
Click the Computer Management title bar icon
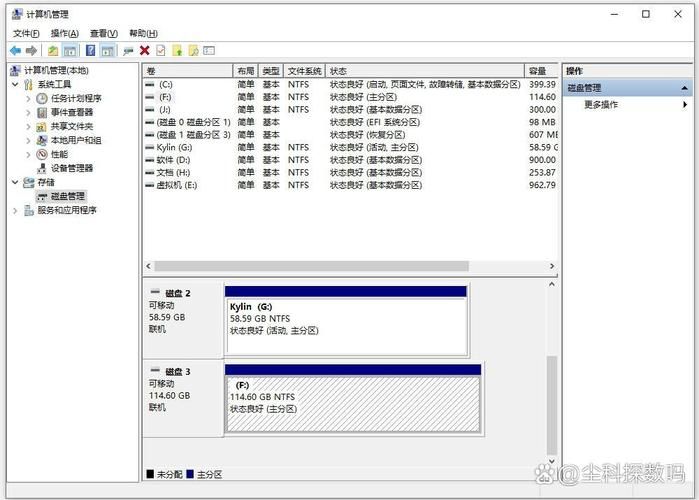click(17, 14)
